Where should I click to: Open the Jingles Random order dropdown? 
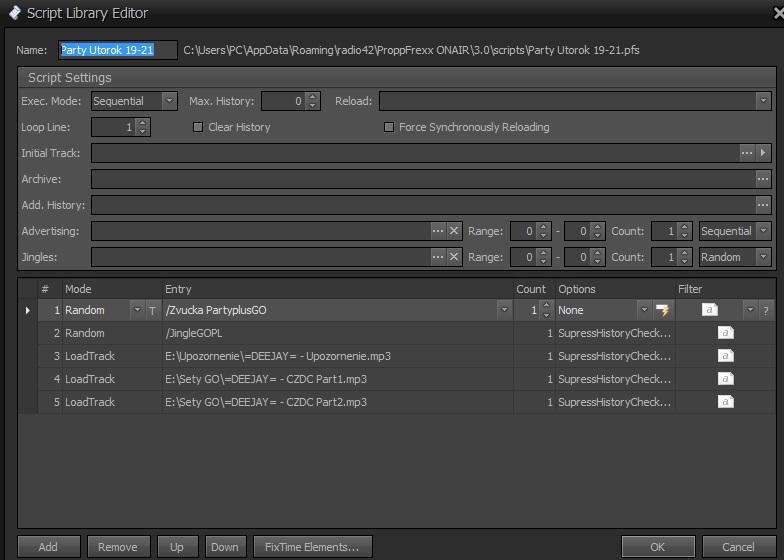763,257
